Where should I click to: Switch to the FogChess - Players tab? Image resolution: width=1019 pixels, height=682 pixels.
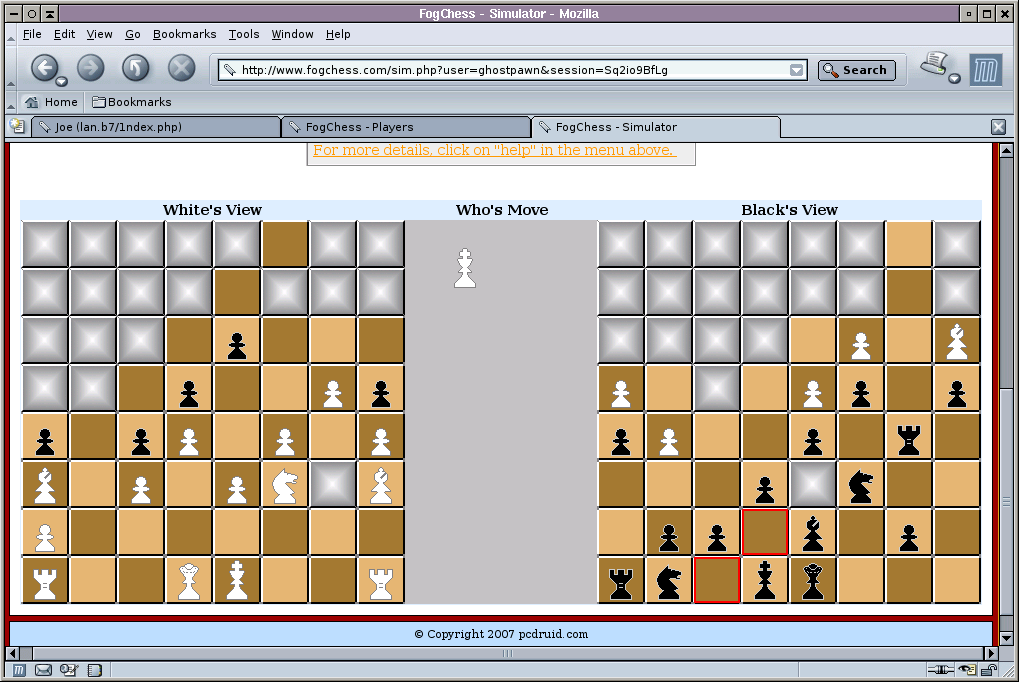(x=405, y=127)
